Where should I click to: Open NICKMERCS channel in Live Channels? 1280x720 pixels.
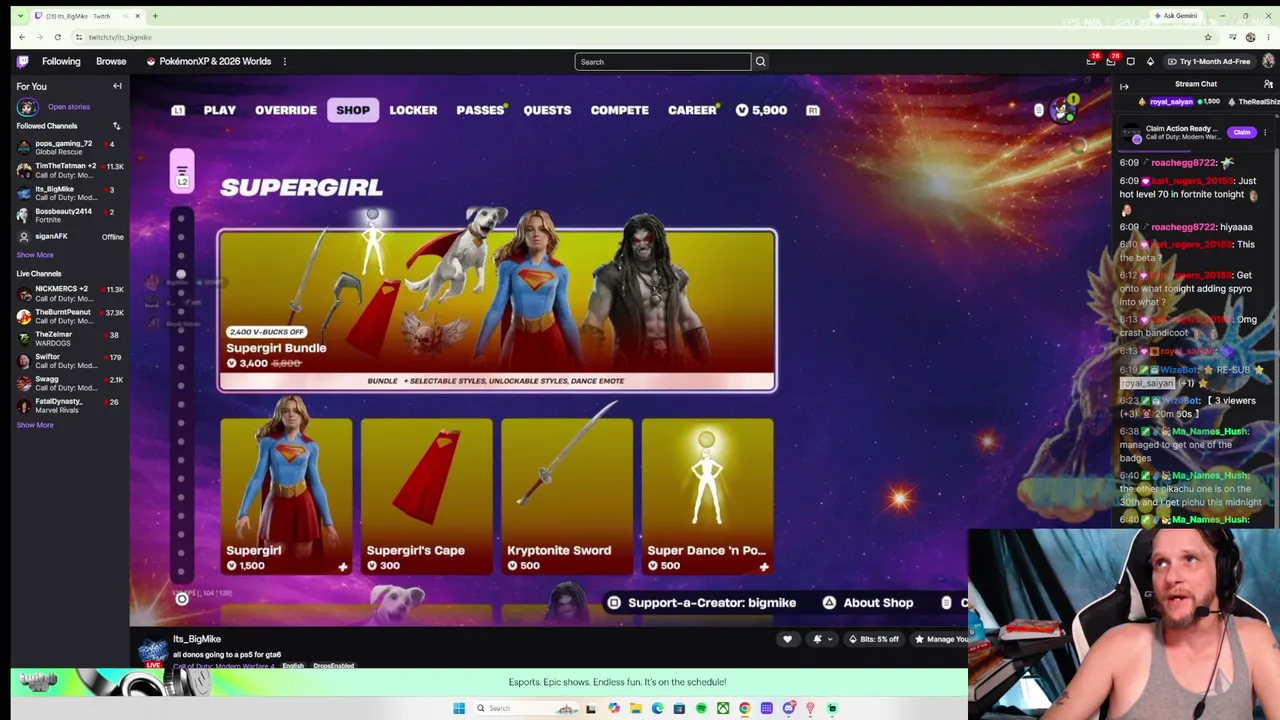70,294
